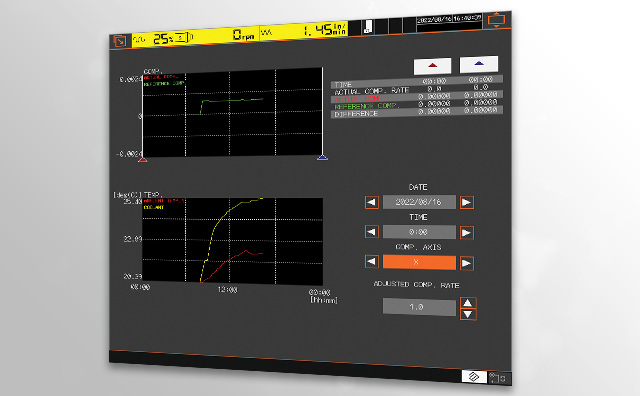Step TIME backward with left arrow

(x=371, y=232)
